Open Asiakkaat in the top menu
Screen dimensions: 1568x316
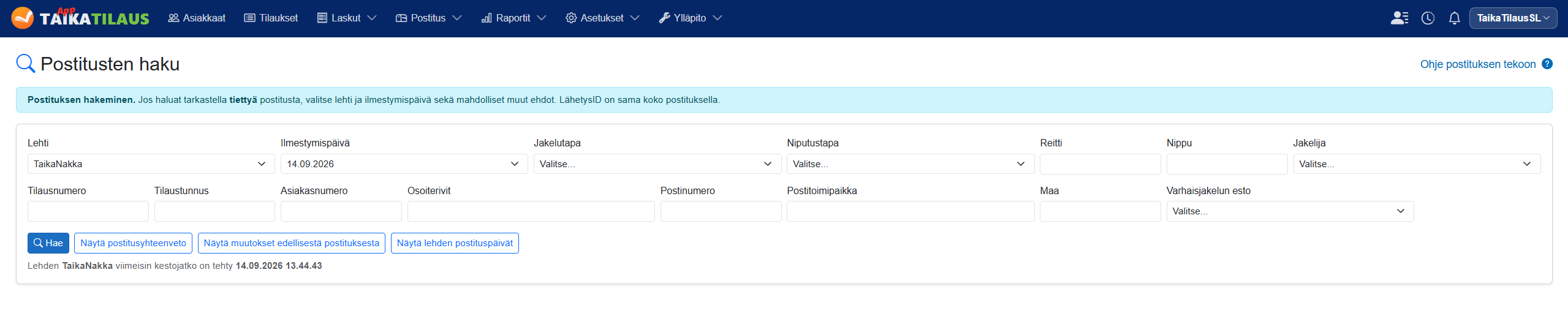197,18
